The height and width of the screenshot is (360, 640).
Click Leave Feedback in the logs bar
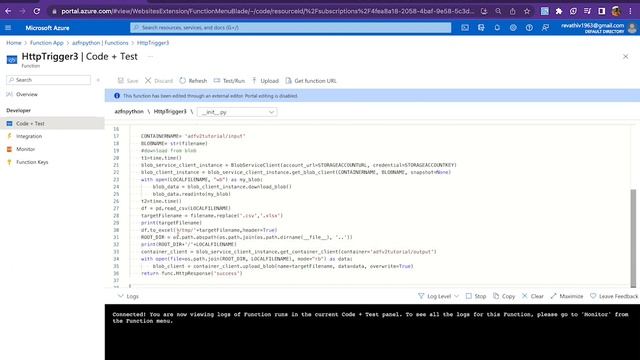614,296
